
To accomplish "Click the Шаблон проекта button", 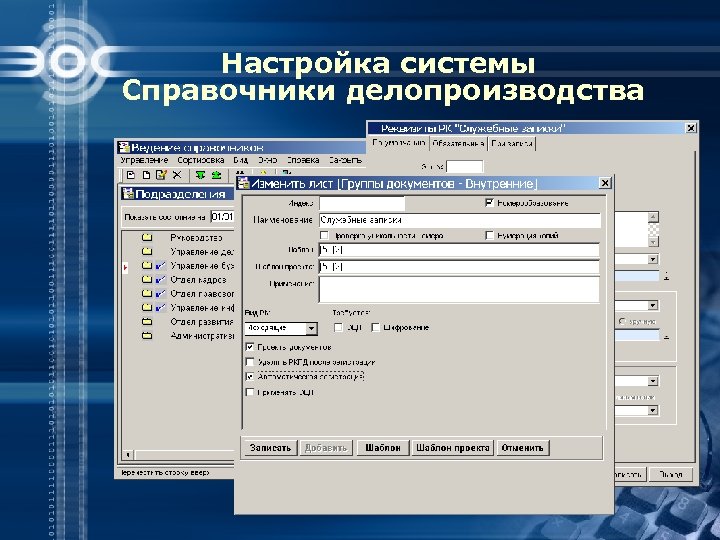I will tap(453, 448).
